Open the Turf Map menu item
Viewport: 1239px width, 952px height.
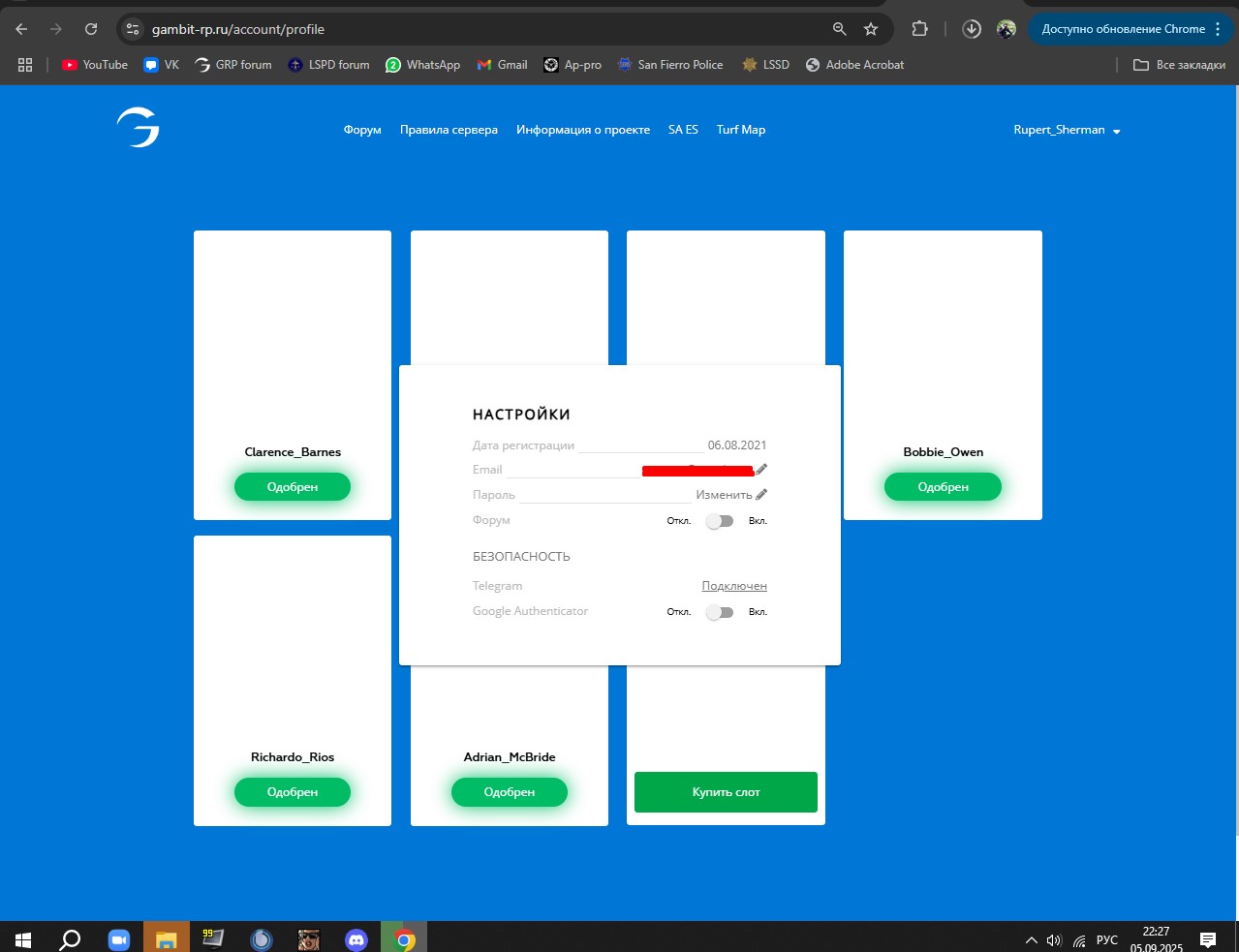(x=741, y=130)
